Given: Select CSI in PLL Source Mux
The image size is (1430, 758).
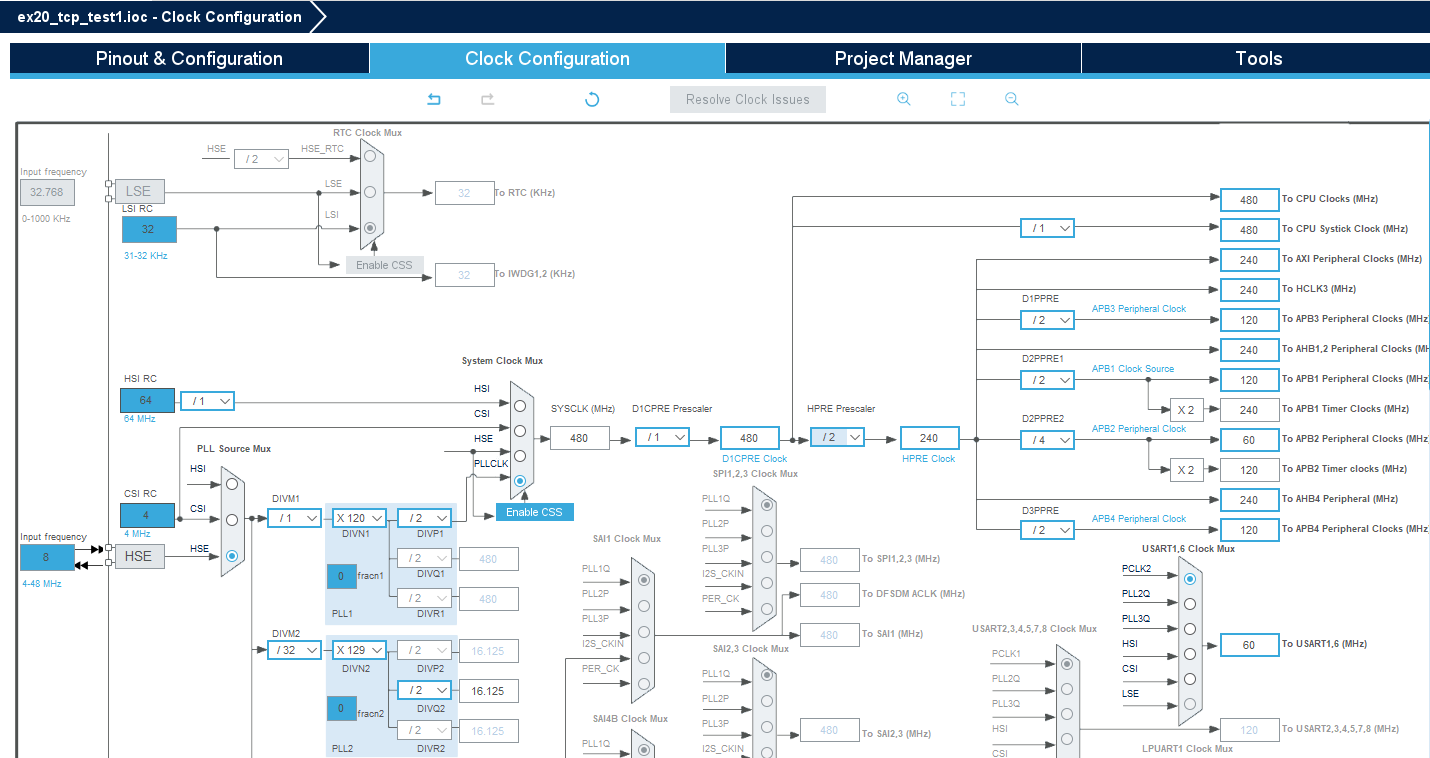Looking at the screenshot, I should tap(233, 520).
